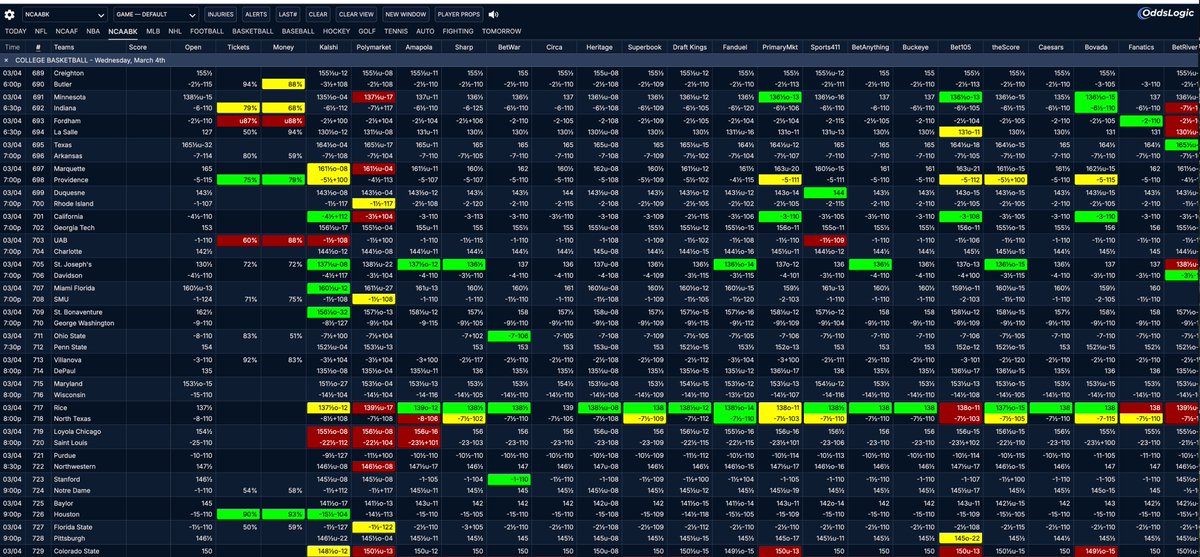
Task: Open a New Window via the button
Action: 406,15
